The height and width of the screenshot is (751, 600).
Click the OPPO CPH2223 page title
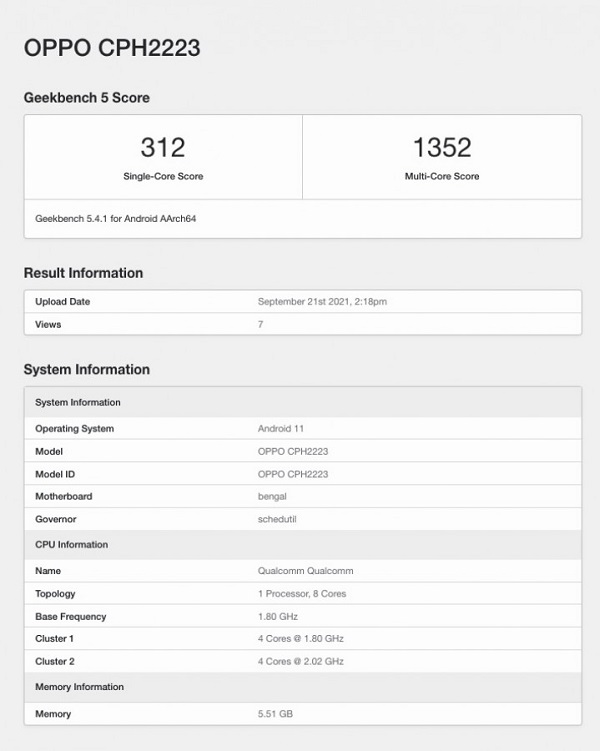coord(112,48)
